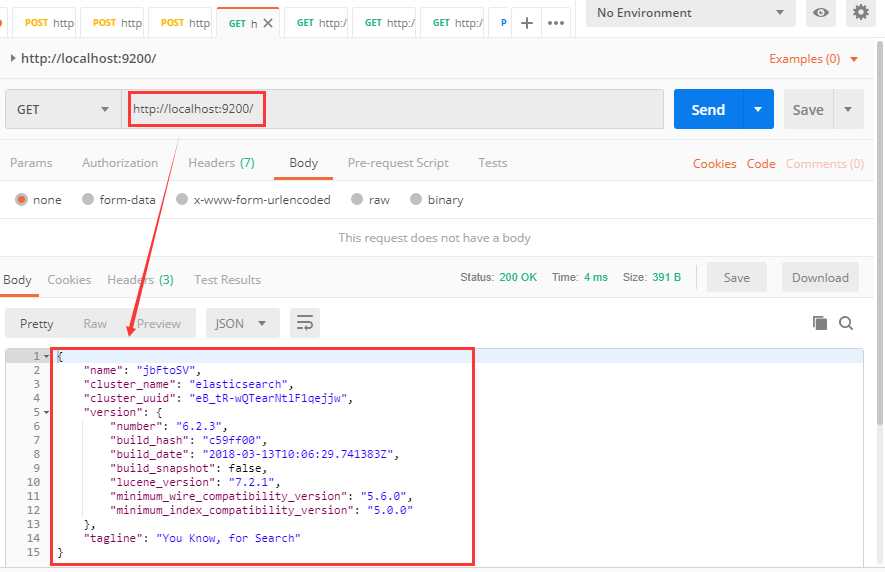Open environment quick look eye icon
The height and width of the screenshot is (572, 885).
pyautogui.click(x=821, y=12)
